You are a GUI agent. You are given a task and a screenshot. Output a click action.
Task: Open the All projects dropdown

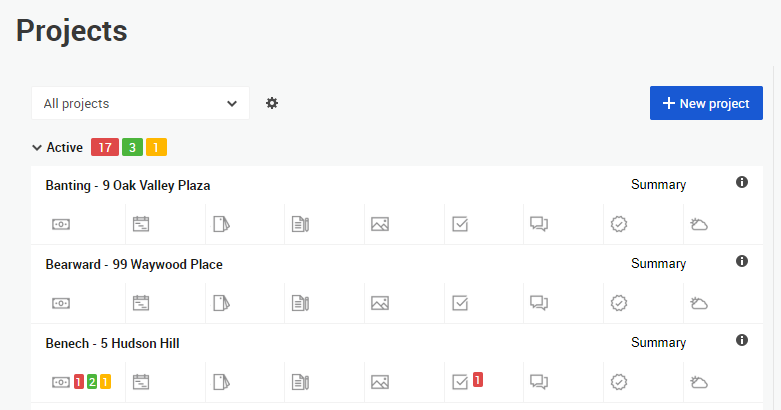(x=140, y=103)
